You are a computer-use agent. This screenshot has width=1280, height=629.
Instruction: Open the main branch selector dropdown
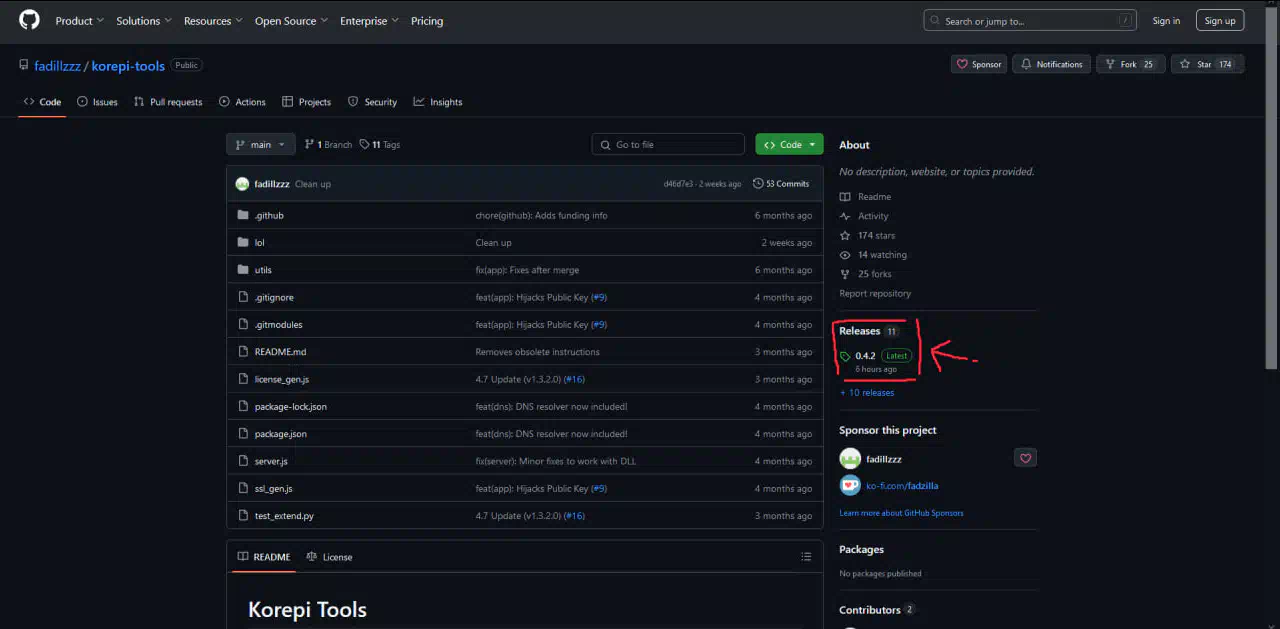(x=261, y=145)
